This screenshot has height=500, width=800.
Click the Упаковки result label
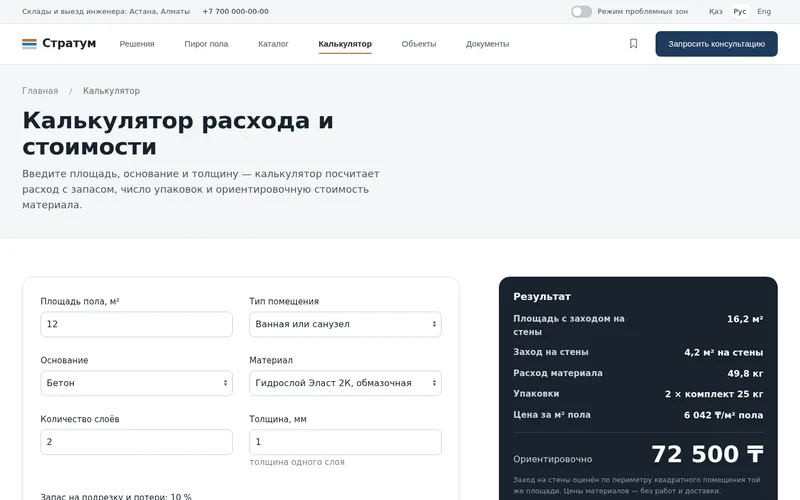[536, 393]
